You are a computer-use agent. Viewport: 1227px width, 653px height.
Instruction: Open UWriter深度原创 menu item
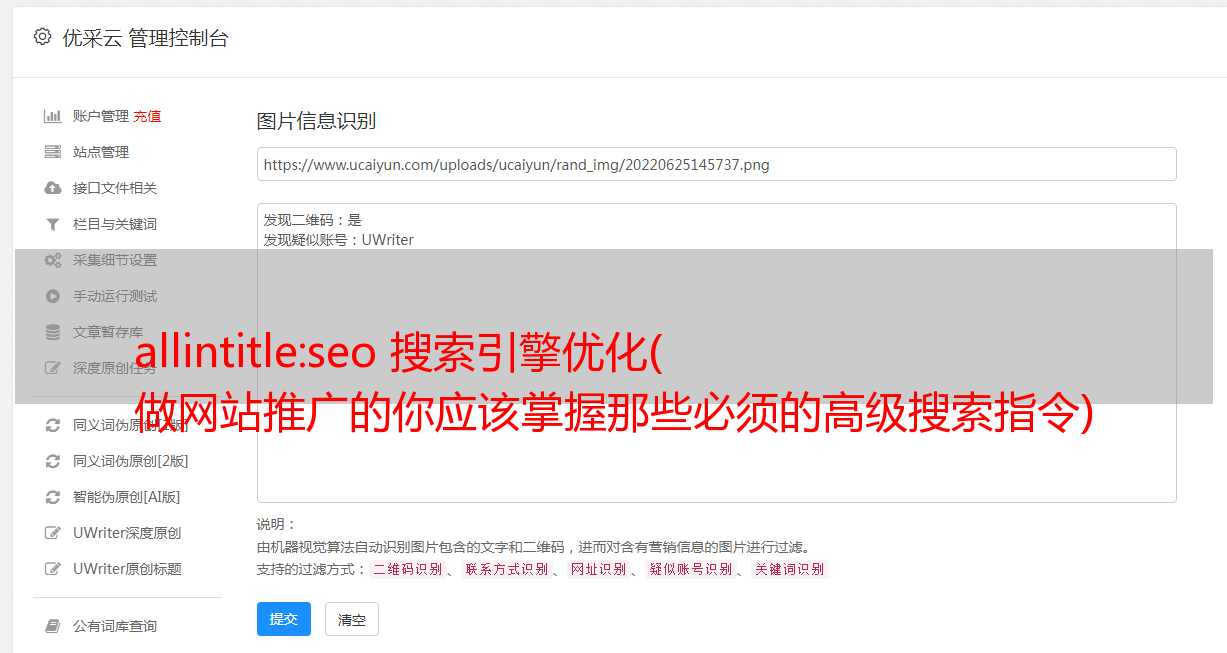(127, 533)
